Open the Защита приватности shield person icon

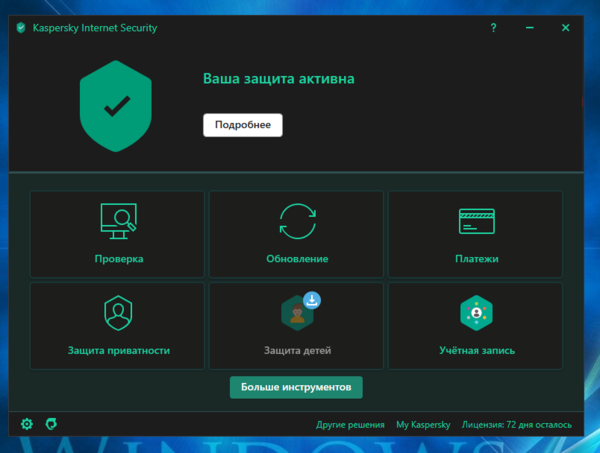pyautogui.click(x=118, y=313)
